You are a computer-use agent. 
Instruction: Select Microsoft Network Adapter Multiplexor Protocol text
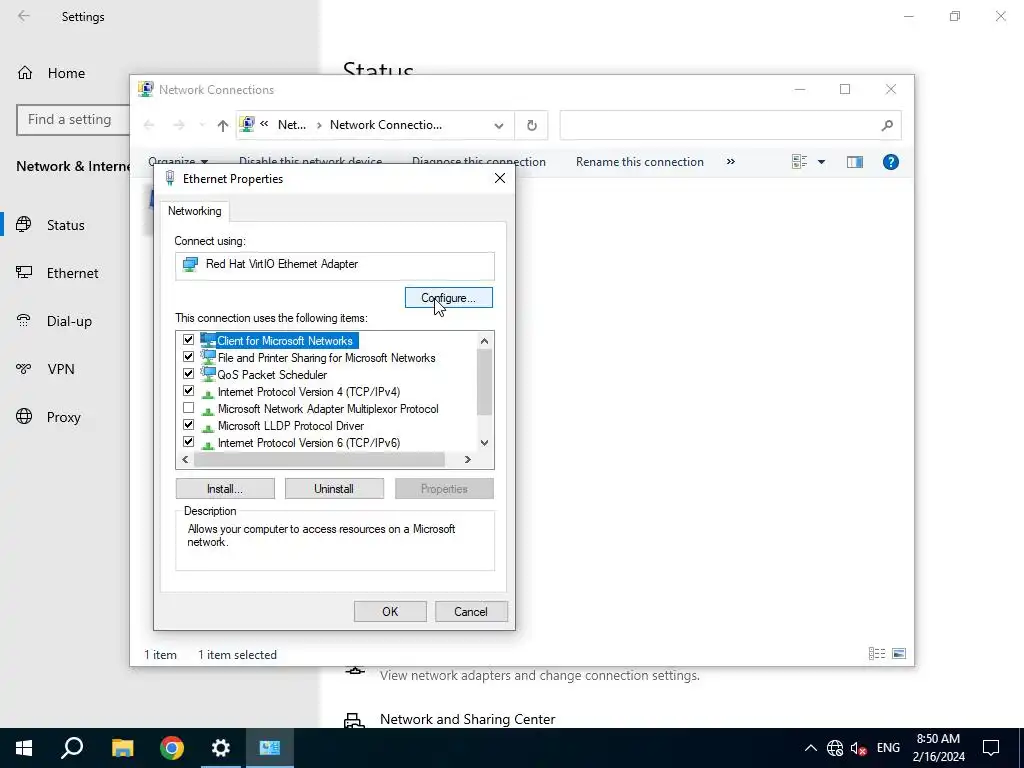(x=328, y=409)
